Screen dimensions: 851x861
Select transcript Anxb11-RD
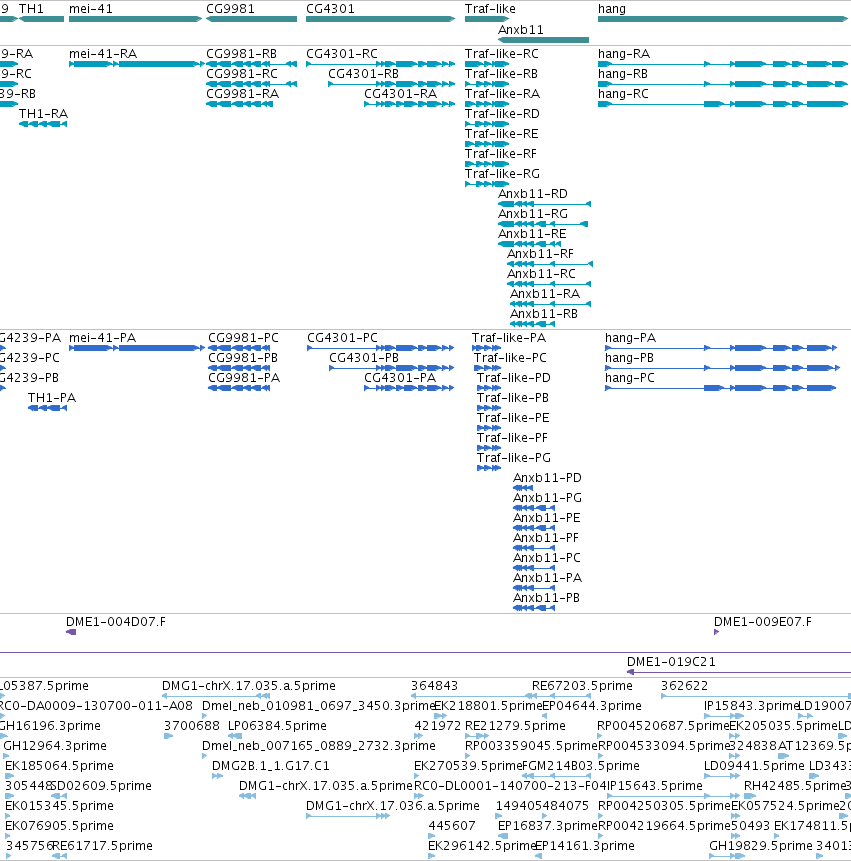point(545,204)
